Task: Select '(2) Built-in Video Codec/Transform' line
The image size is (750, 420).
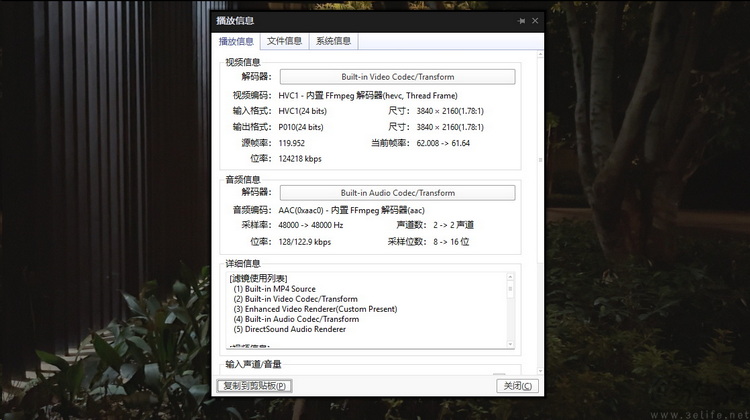Action: coord(296,299)
